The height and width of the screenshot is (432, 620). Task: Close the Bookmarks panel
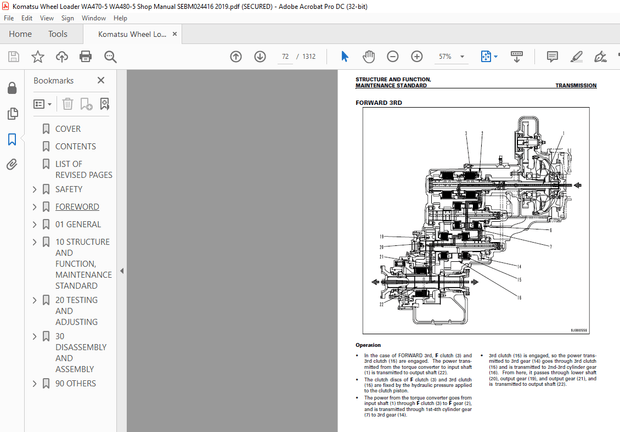click(x=101, y=80)
